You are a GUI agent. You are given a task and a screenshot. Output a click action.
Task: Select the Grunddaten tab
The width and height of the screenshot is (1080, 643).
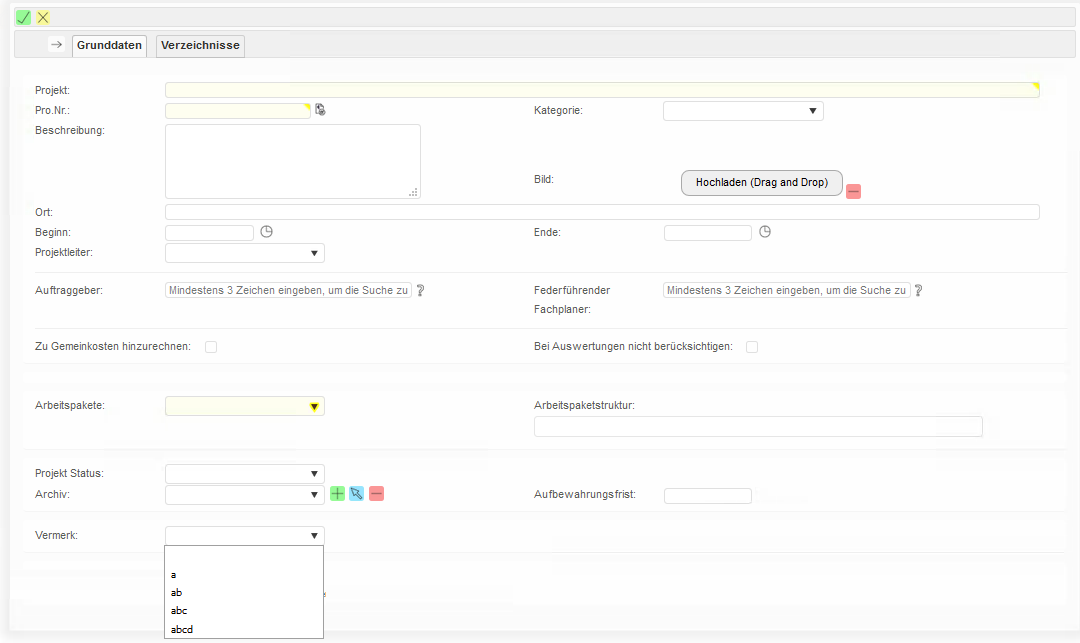click(x=110, y=45)
